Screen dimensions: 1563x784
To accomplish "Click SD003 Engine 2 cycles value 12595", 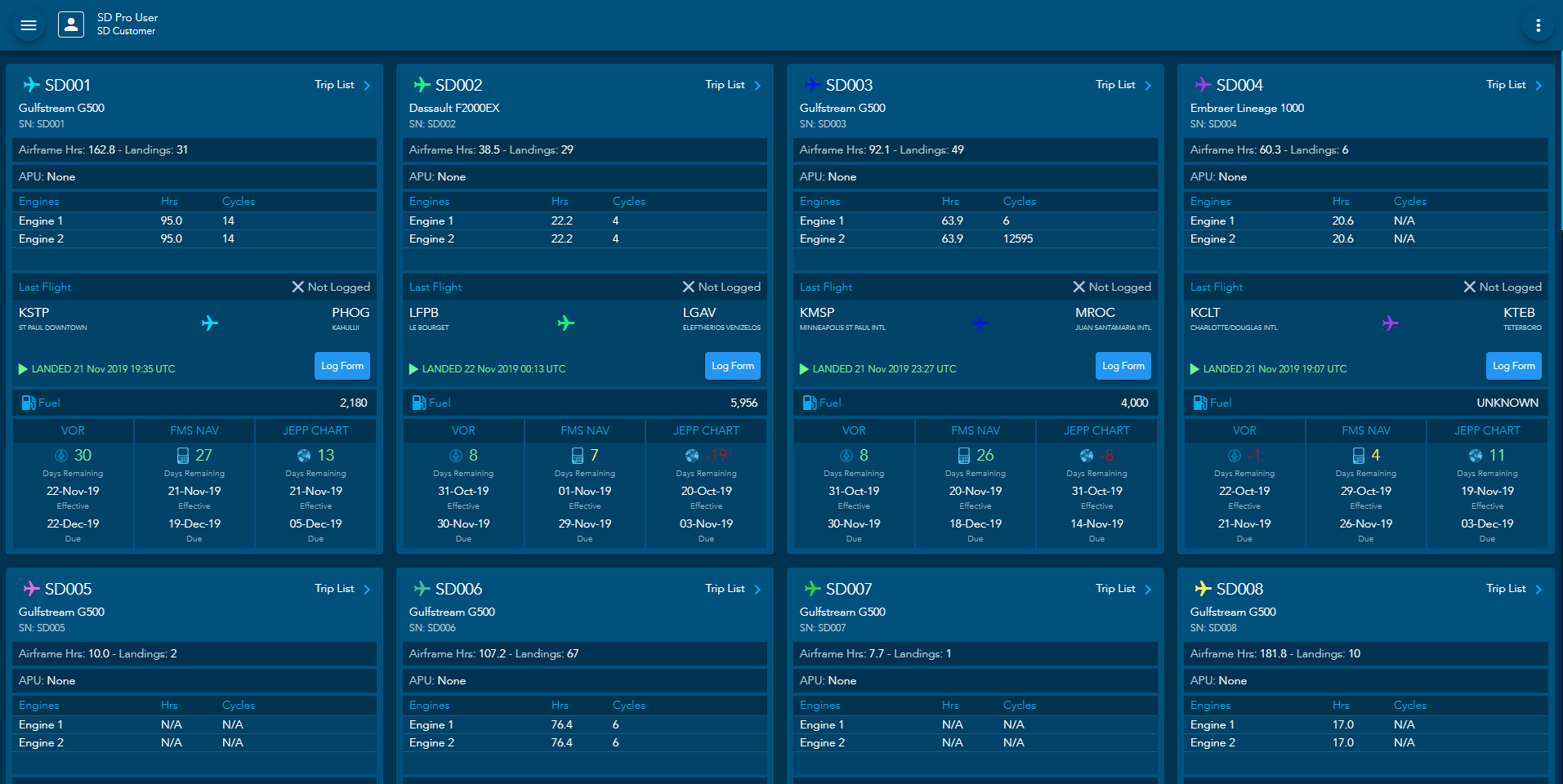I will 1018,238.
